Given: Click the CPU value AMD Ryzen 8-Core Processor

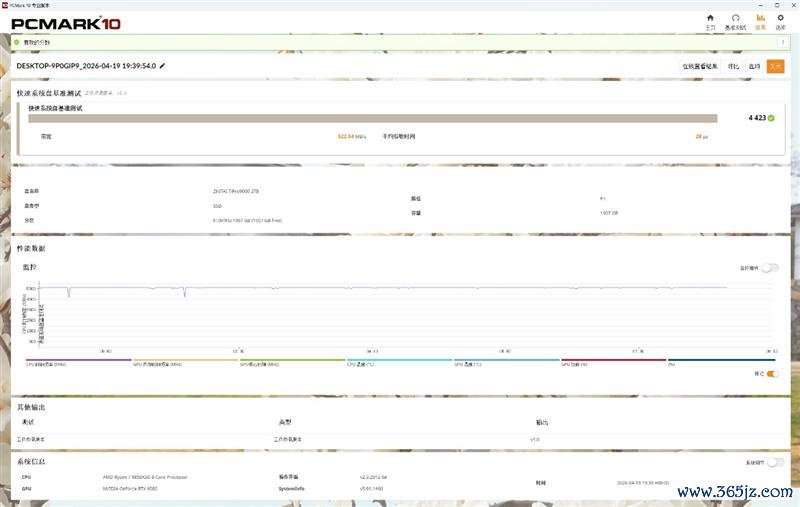Looking at the screenshot, I should coord(145,477).
